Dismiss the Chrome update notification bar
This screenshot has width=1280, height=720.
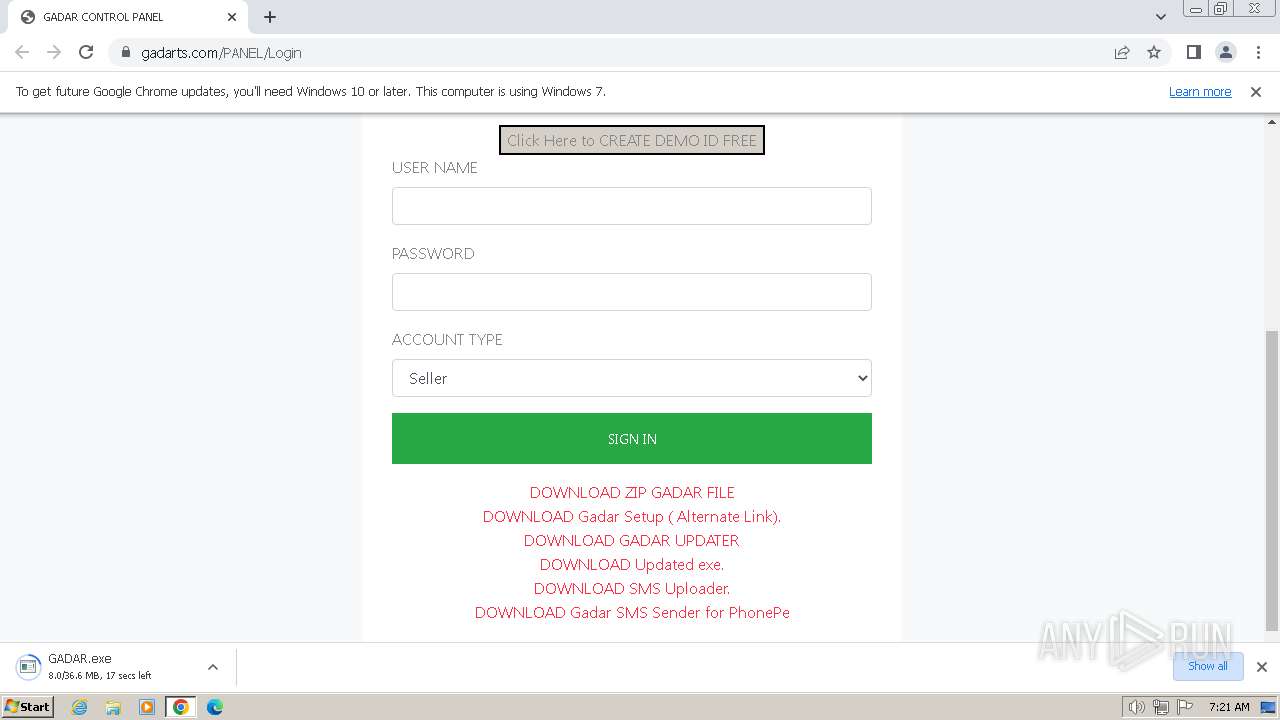pyautogui.click(x=1256, y=91)
